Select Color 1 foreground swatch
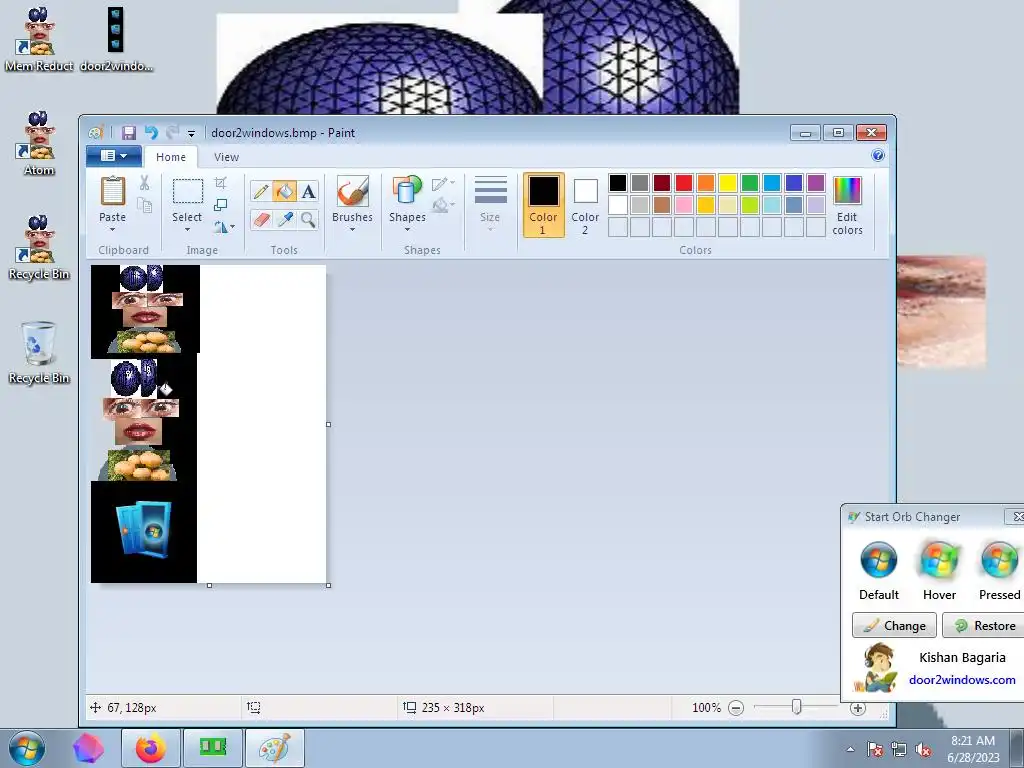 click(543, 204)
